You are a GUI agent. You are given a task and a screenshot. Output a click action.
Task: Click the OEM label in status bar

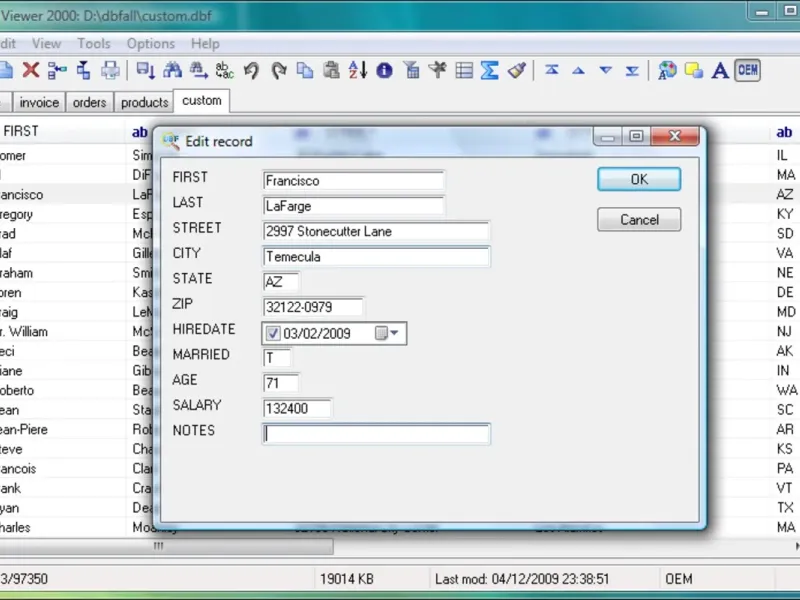tap(679, 579)
